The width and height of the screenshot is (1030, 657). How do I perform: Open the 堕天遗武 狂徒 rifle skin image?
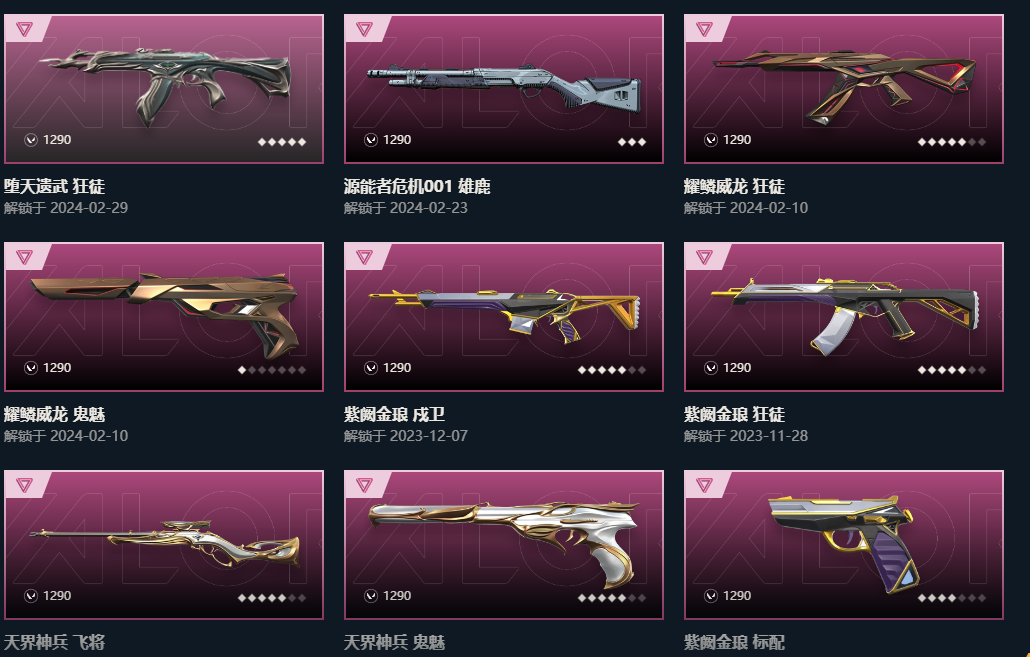[x=164, y=84]
